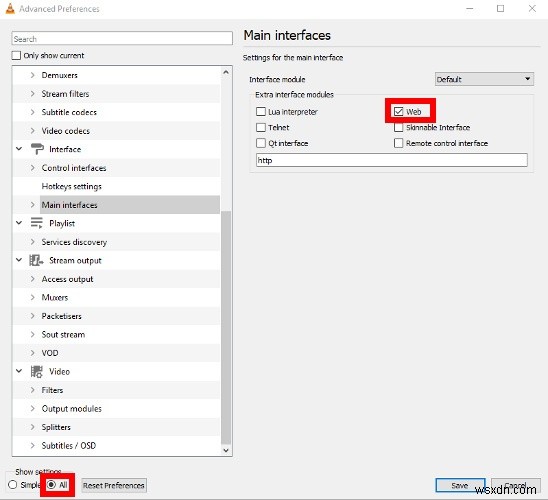Expand the Control interfaces node
Viewport: 548px width, 500px height.
tap(33, 168)
